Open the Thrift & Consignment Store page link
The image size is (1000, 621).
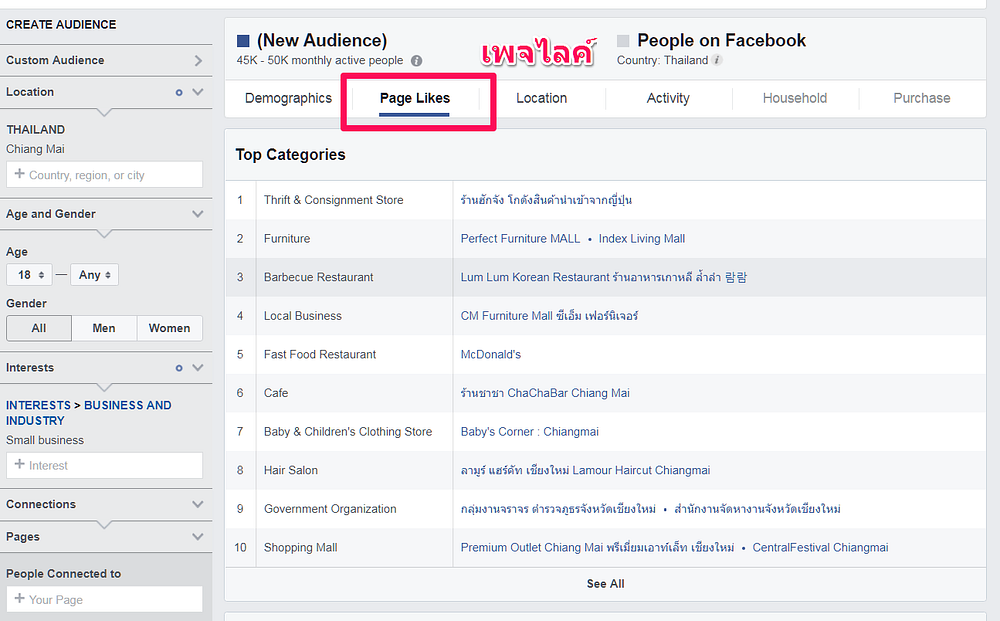click(x=546, y=200)
